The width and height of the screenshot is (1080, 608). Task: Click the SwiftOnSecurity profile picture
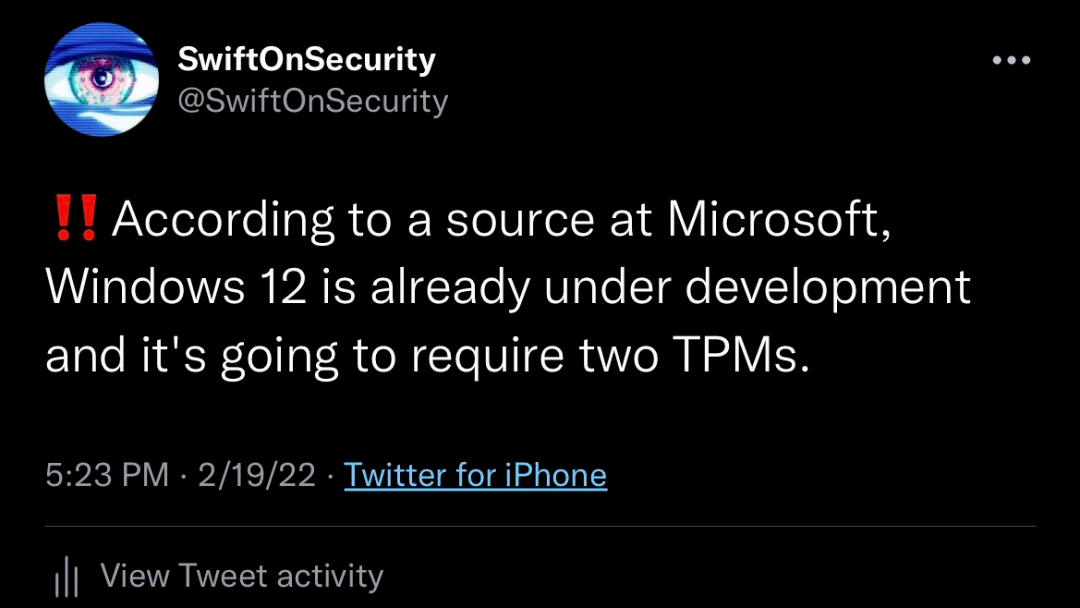point(100,75)
